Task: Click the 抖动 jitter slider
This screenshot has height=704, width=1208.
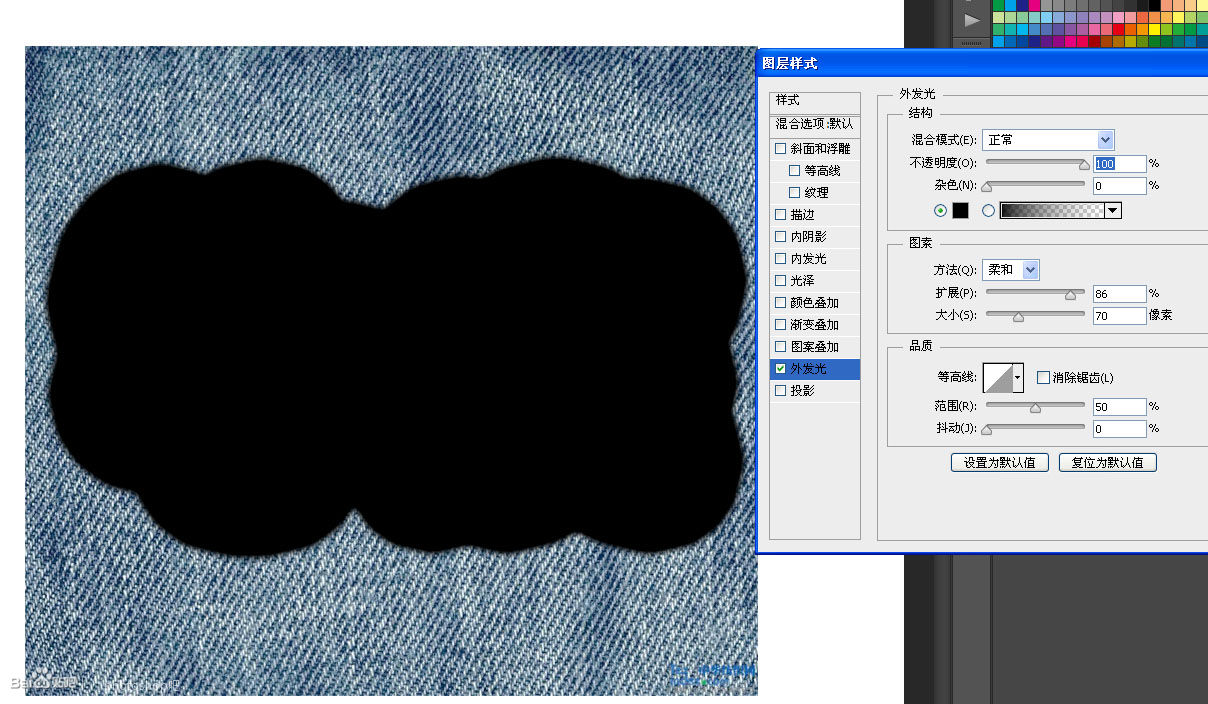Action: tap(1035, 428)
